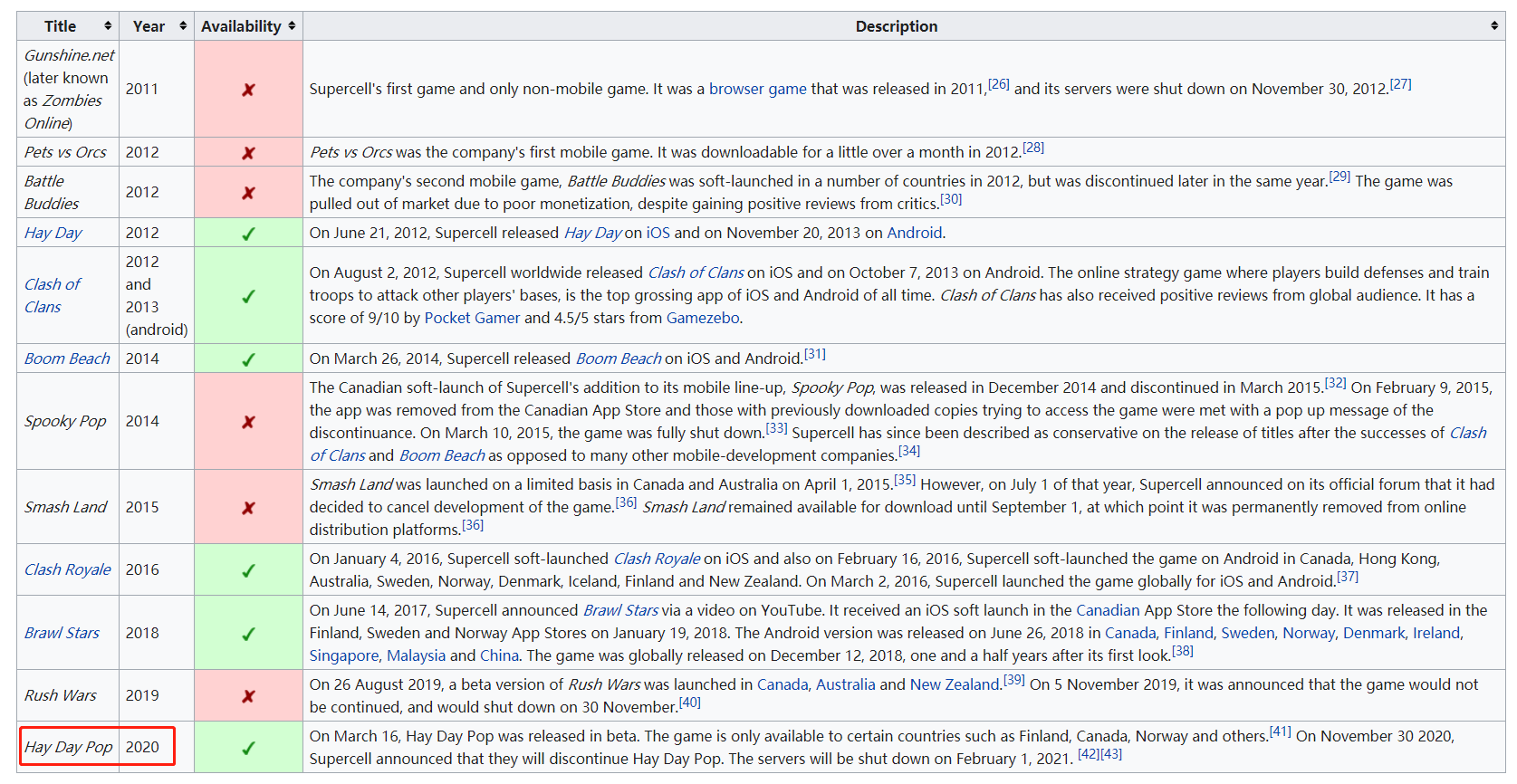Open citation reference 37
Viewport: 1517px width, 784px height.
pos(1348,577)
